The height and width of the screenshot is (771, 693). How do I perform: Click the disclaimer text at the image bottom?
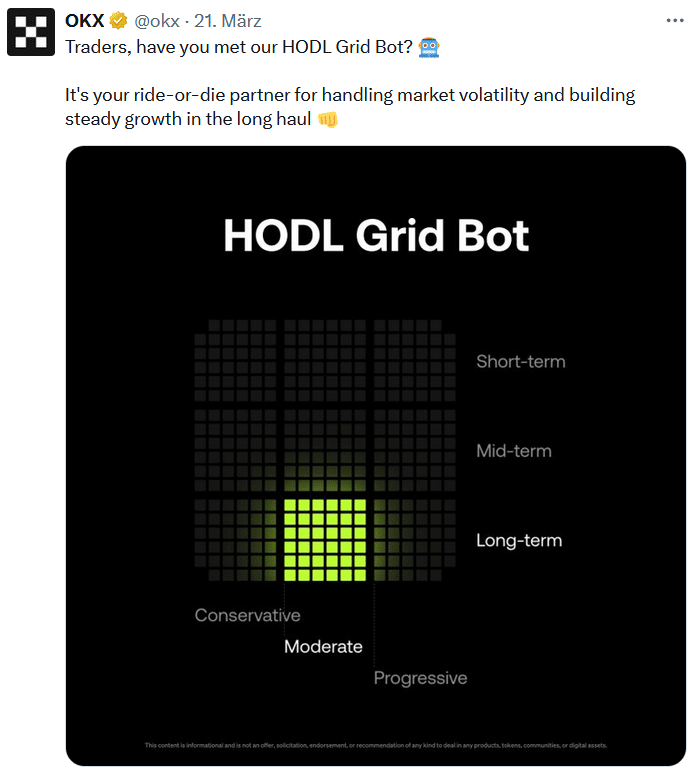tap(375, 745)
